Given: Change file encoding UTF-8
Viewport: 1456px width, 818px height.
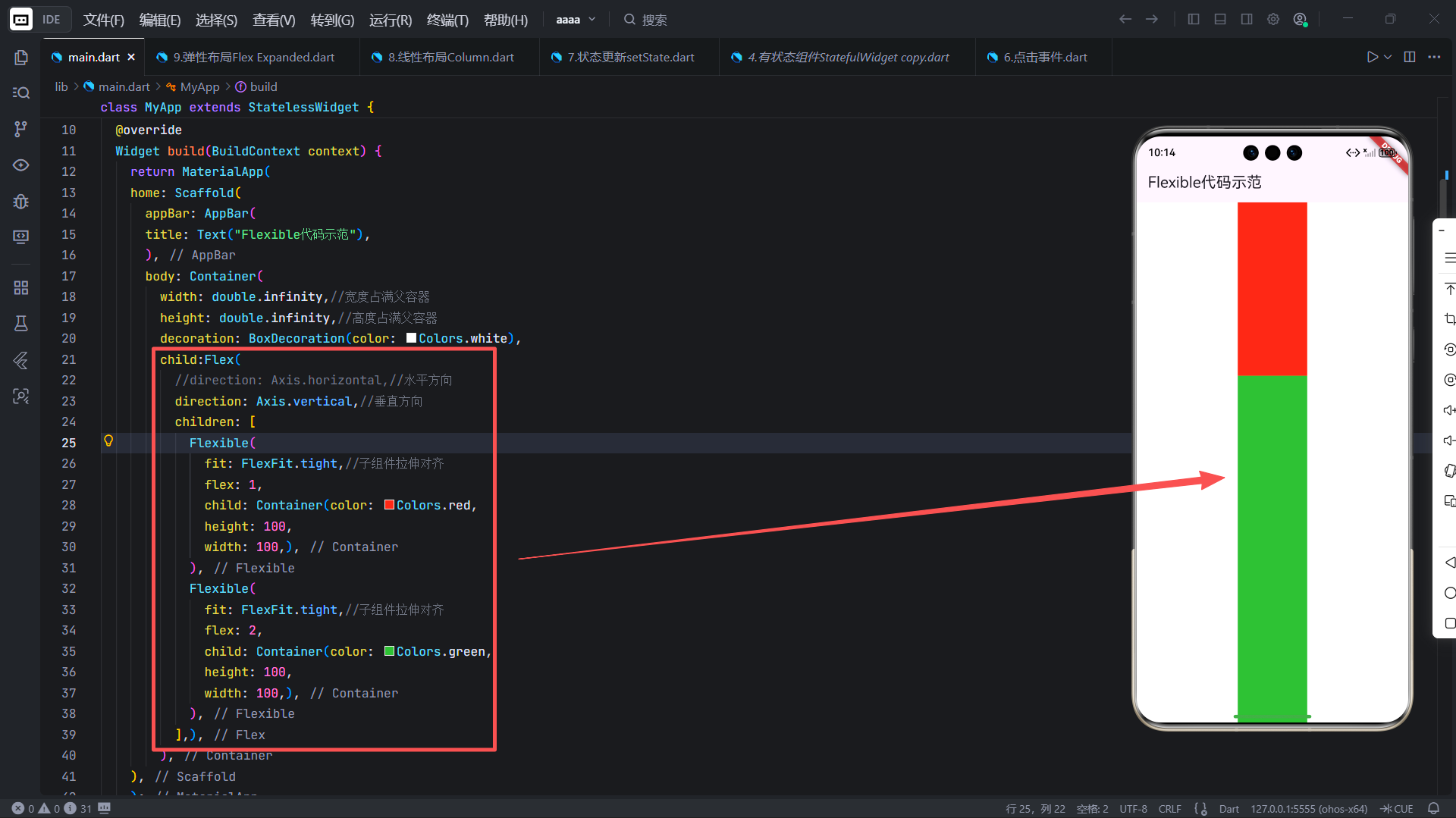Looking at the screenshot, I should click(x=1133, y=808).
